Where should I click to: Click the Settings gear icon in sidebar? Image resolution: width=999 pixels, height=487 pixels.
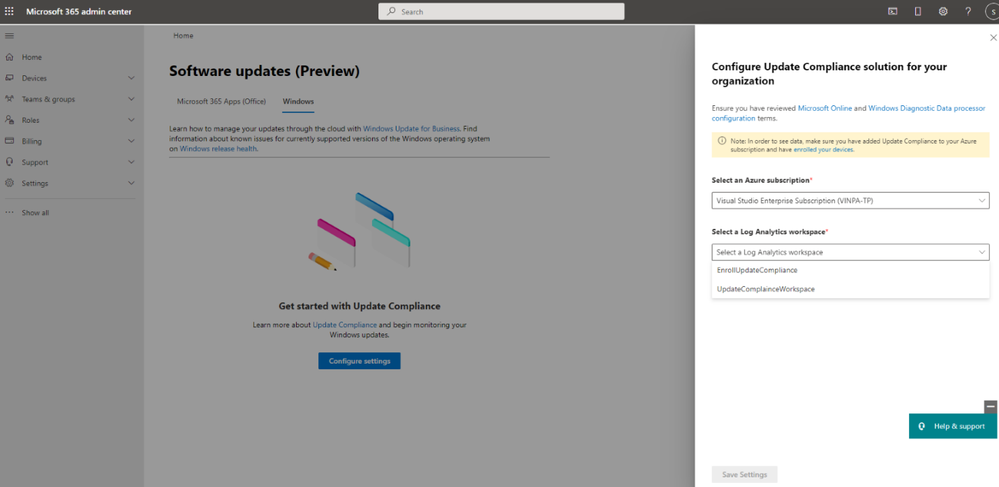tap(9, 183)
